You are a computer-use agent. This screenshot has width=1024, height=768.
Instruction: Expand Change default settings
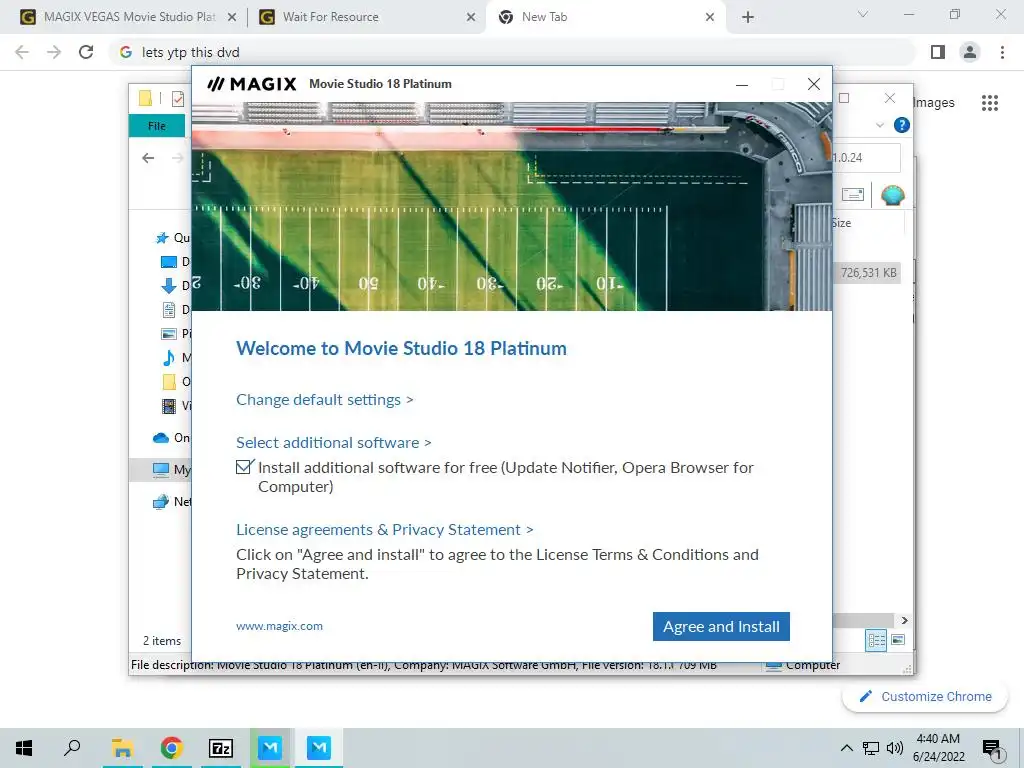coord(325,400)
